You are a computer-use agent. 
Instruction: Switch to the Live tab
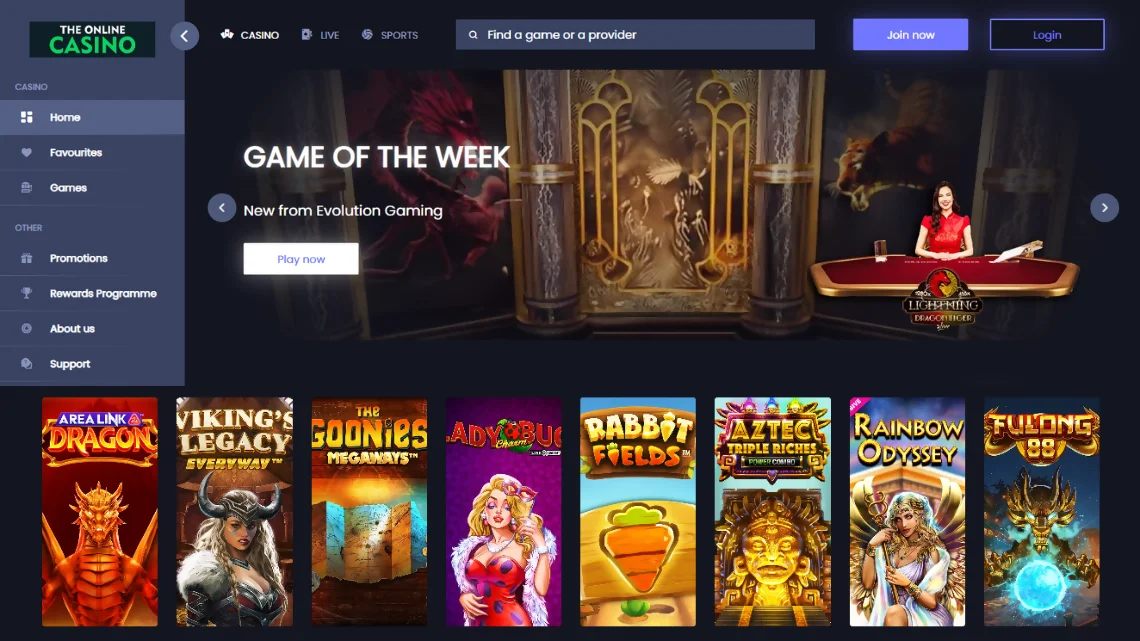[320, 35]
